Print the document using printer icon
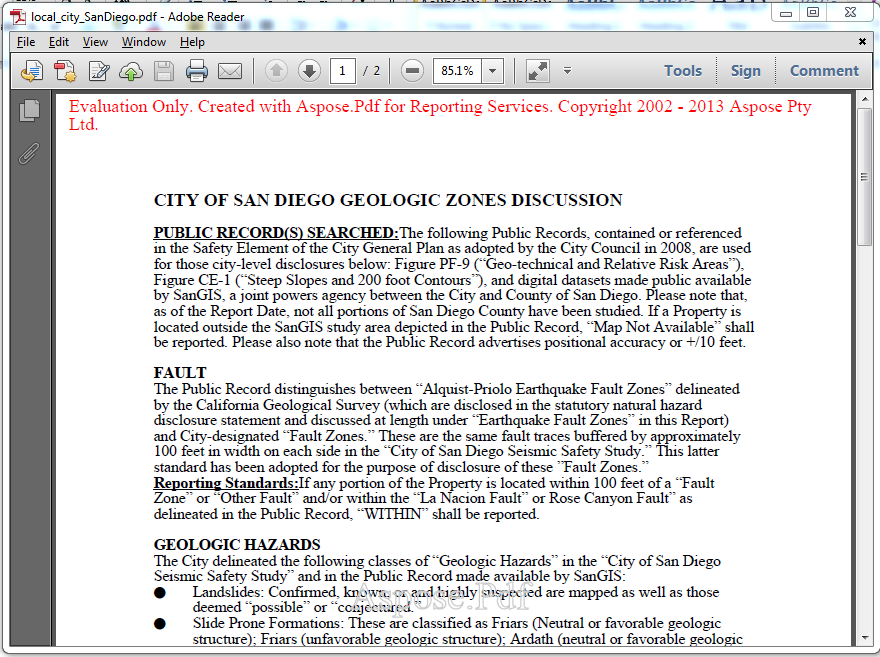Image resolution: width=880 pixels, height=657 pixels. 197,71
